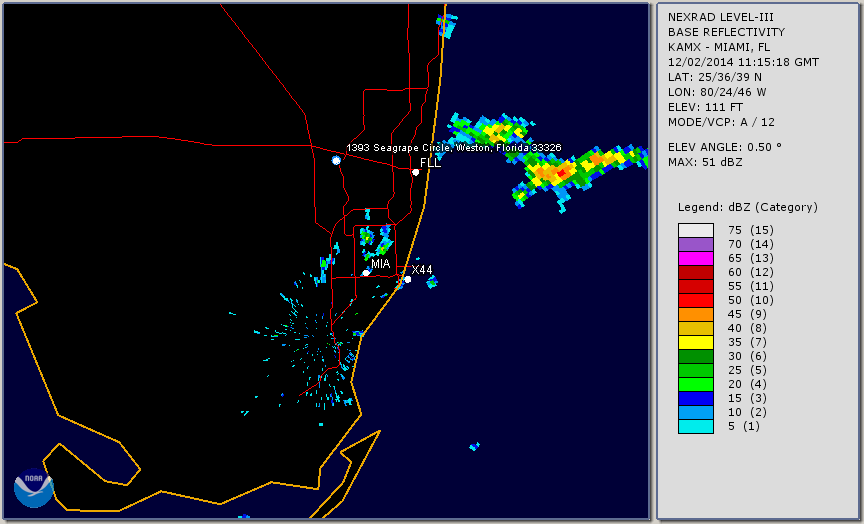
Task: Click the NOAA logo on the map
Action: pyautogui.click(x=34, y=488)
